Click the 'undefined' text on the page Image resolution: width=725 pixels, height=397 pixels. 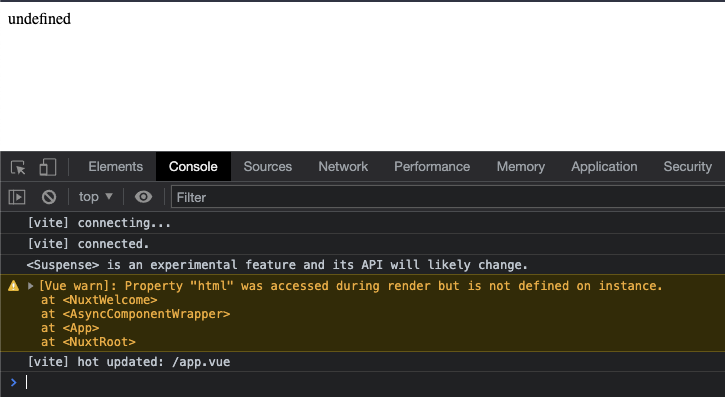pyautogui.click(x=39, y=19)
